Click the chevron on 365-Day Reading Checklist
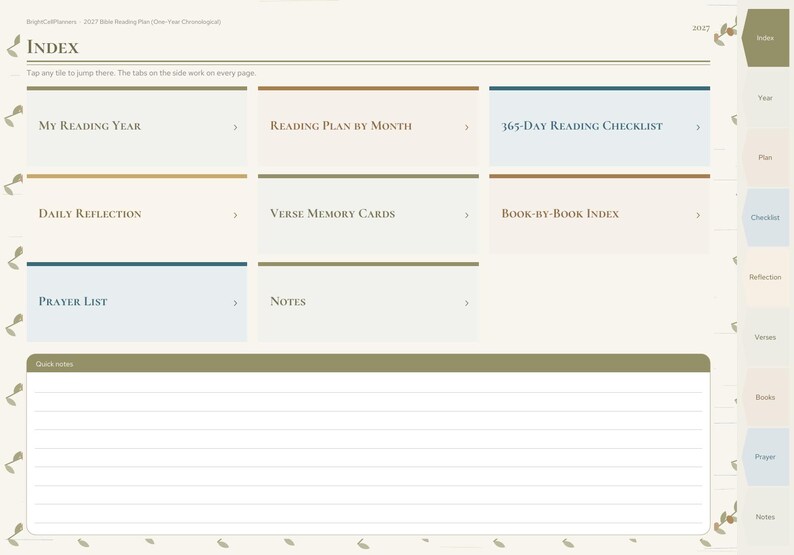Screen dimensions: 794x555 698,127
